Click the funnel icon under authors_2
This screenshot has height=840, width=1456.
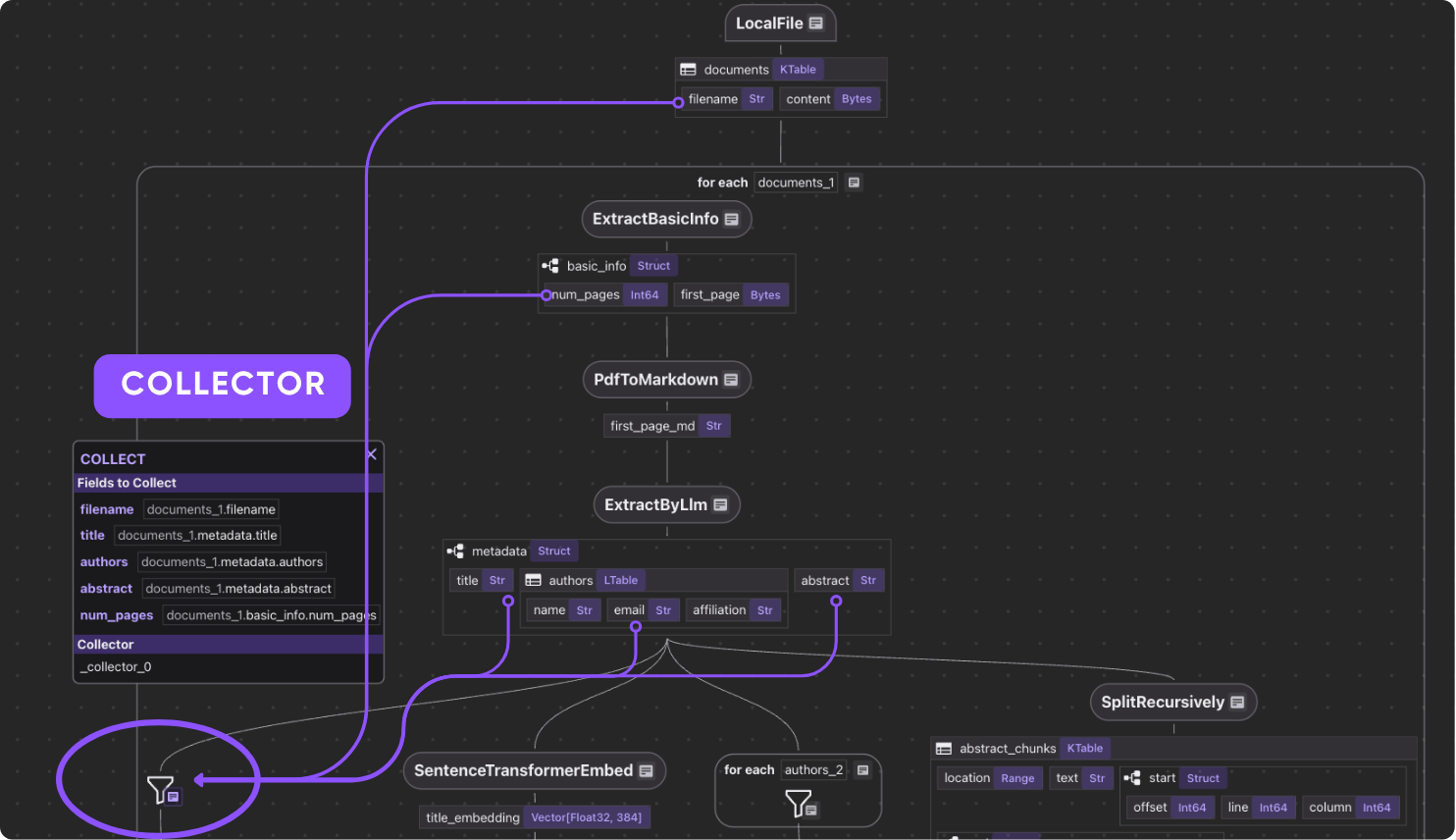(799, 805)
